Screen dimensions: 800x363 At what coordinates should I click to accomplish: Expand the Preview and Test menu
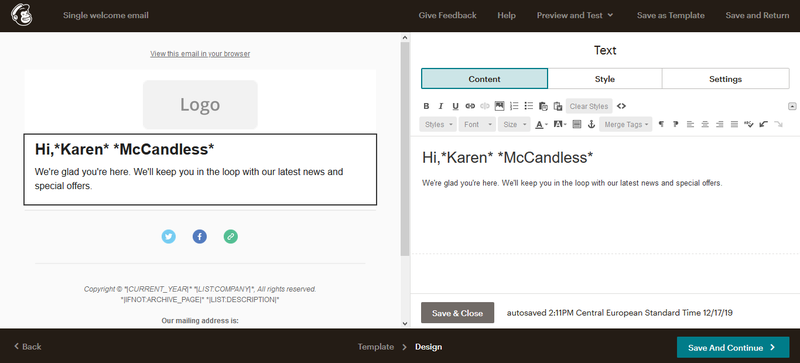tap(574, 15)
